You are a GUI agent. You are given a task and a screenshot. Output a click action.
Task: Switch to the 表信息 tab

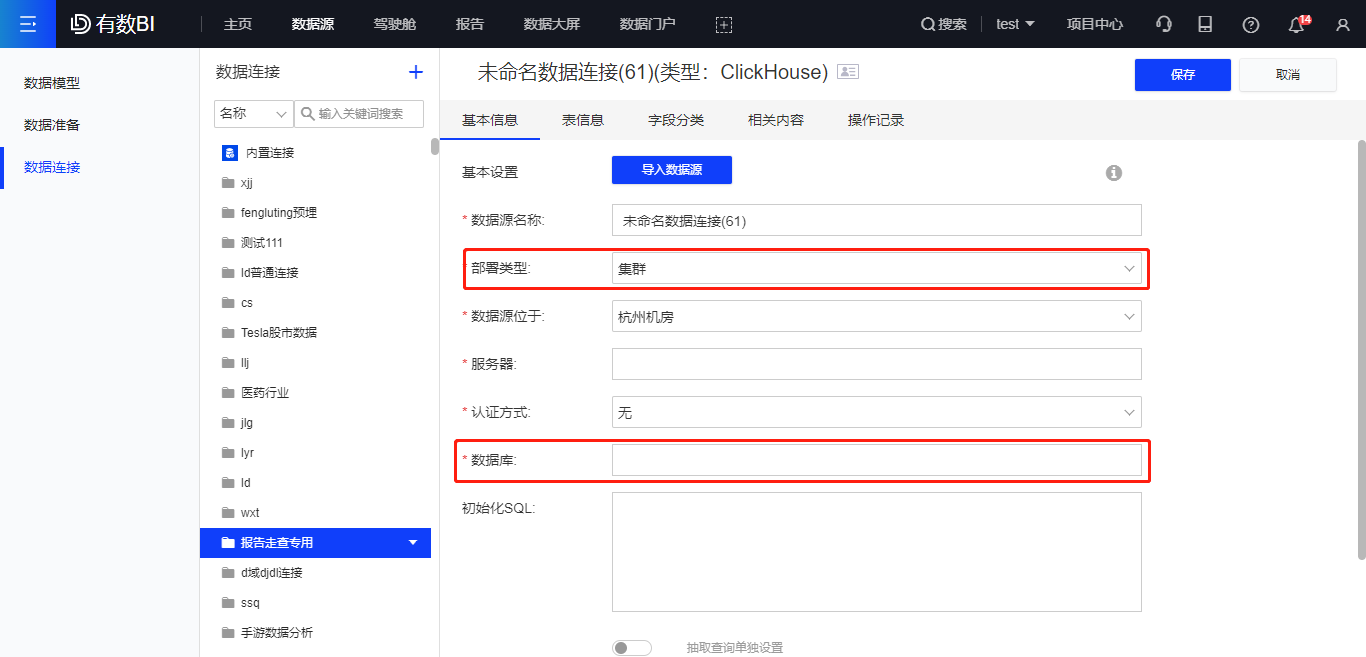point(582,119)
